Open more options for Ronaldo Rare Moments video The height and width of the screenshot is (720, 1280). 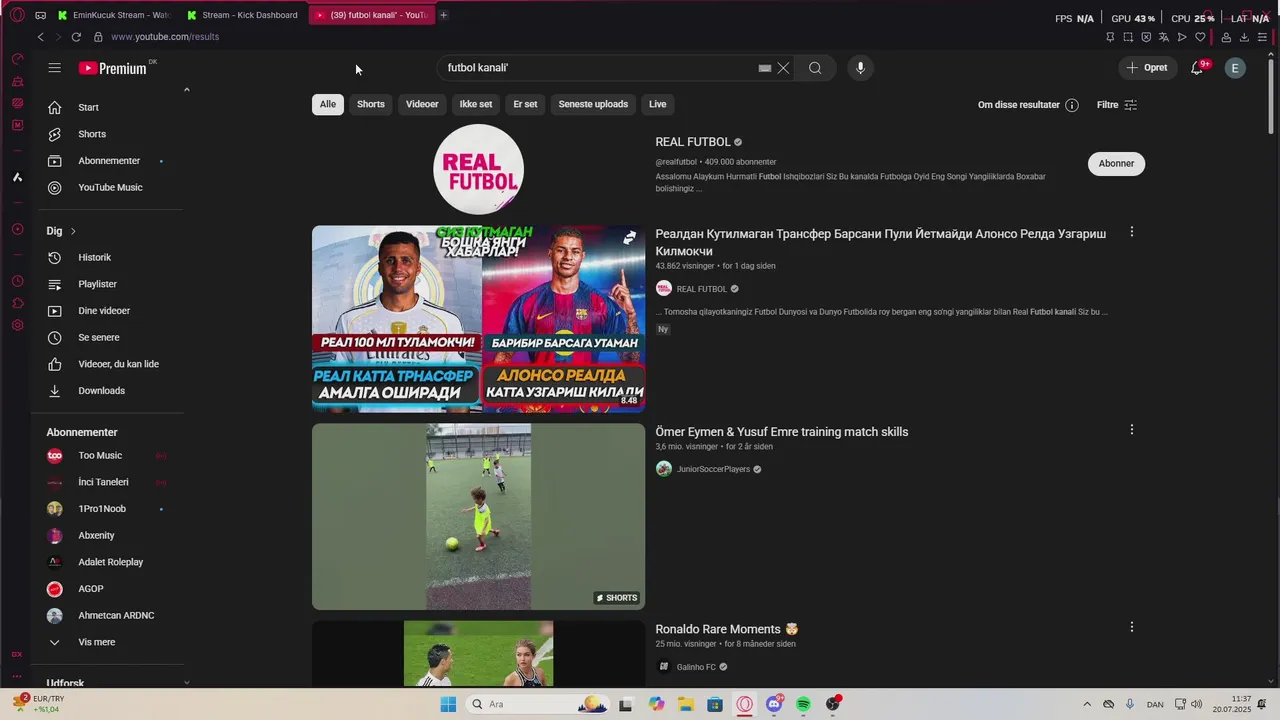pos(1132,627)
